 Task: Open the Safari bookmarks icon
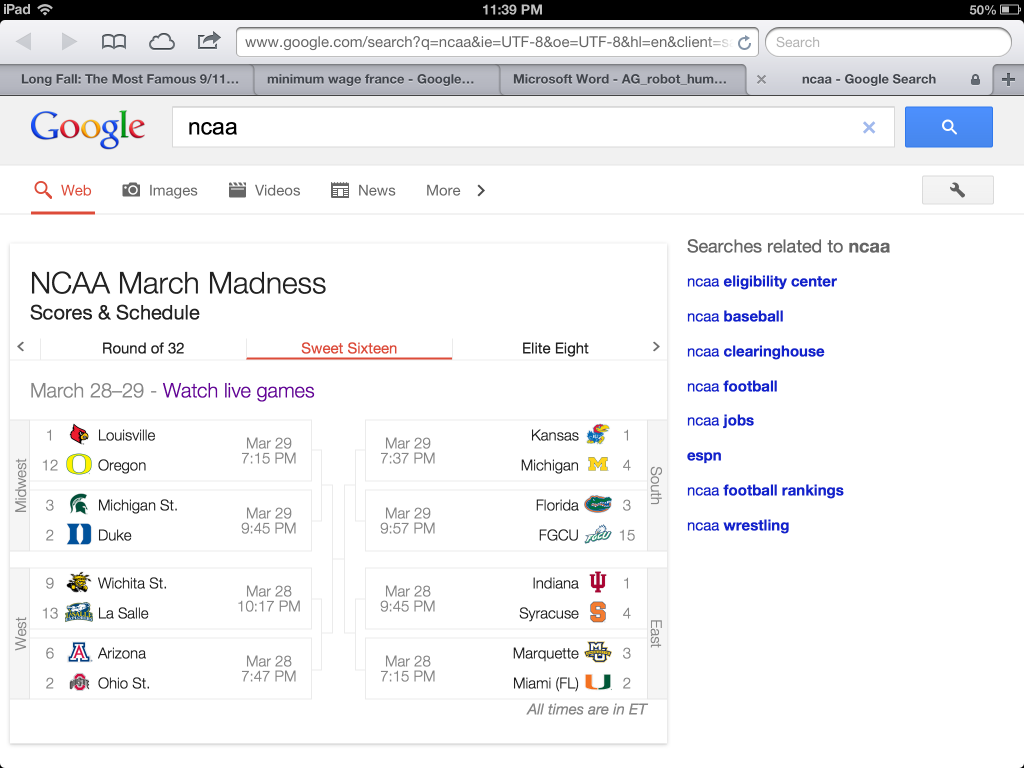click(x=114, y=42)
